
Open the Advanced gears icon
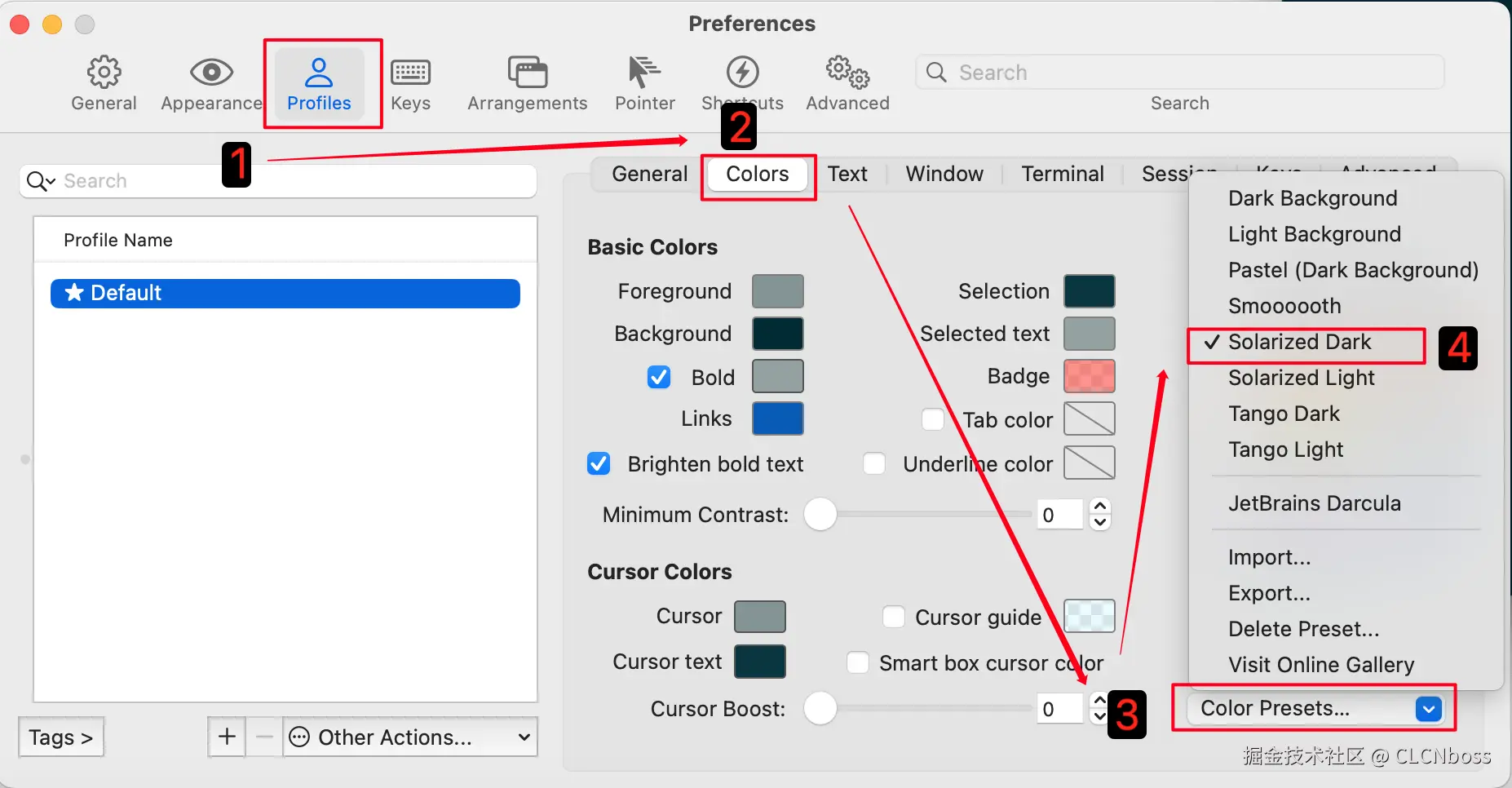click(847, 73)
